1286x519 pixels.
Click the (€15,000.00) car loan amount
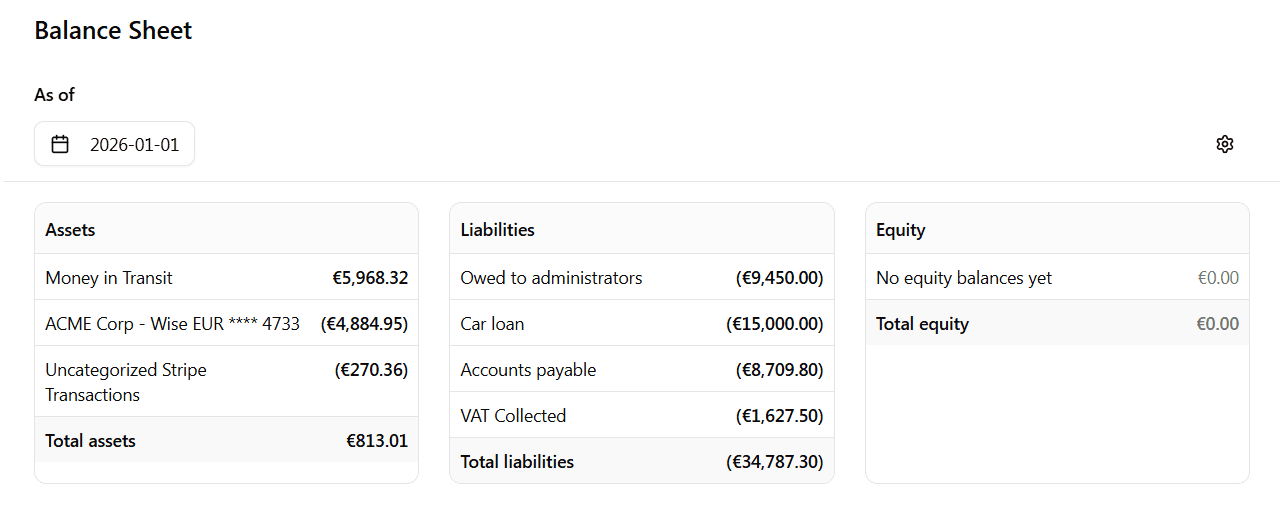[774, 324]
